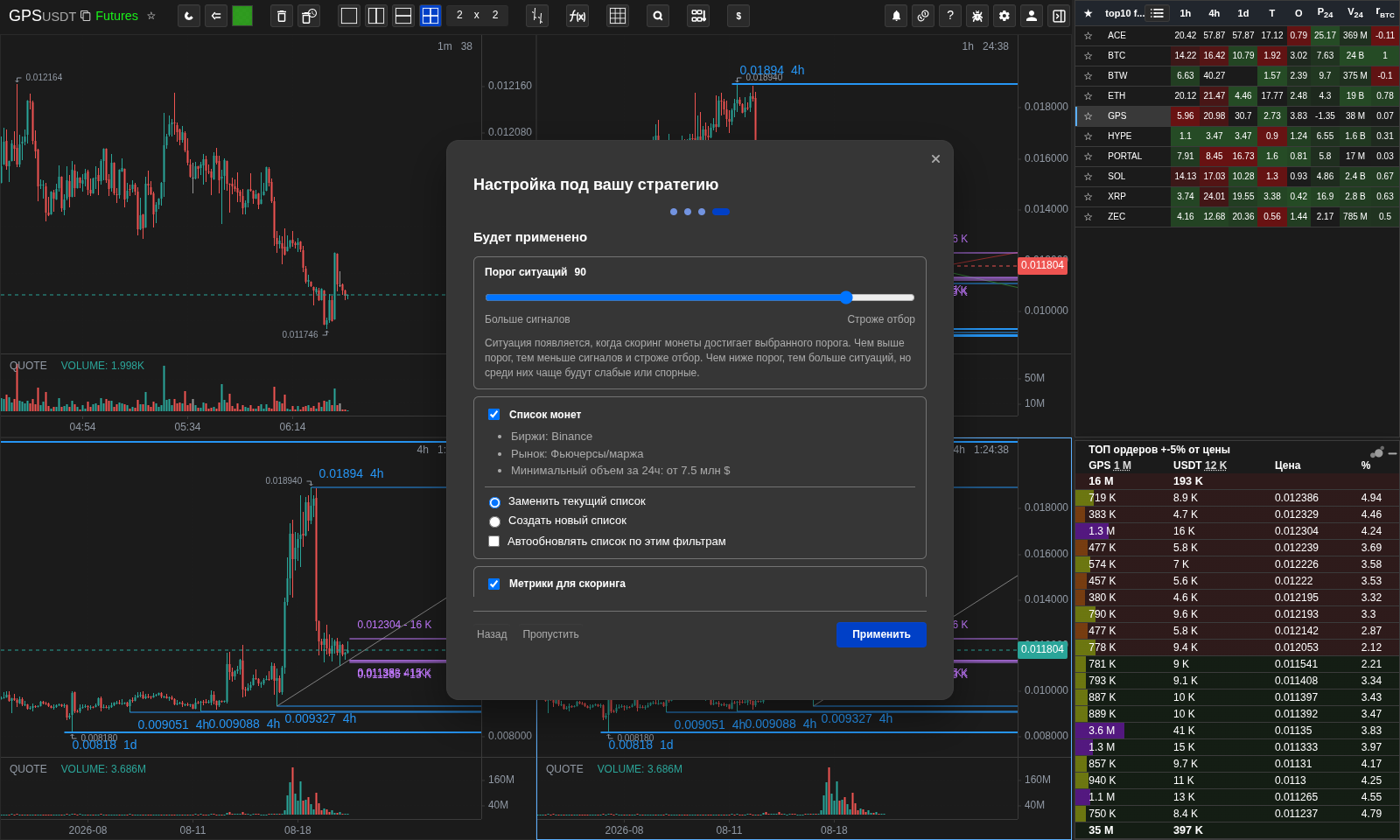
Task: Click the lock-with-clock toolbar icon
Action: click(309, 16)
